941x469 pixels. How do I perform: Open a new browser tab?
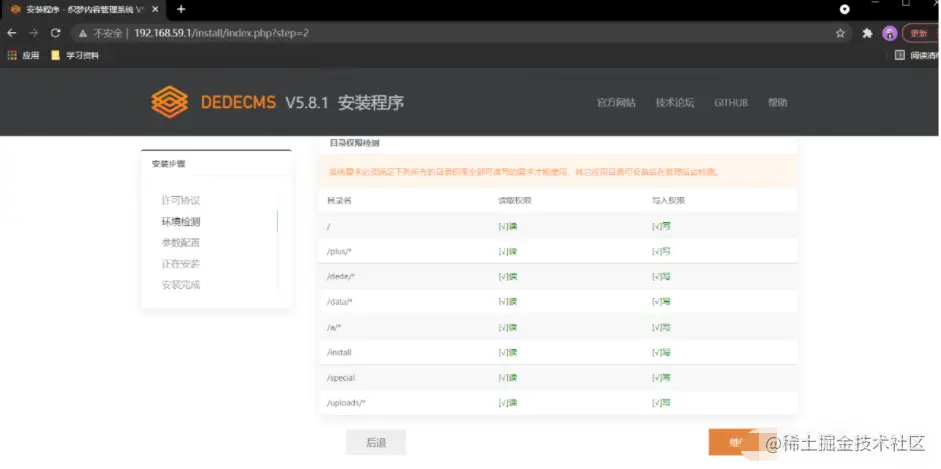pos(181,9)
